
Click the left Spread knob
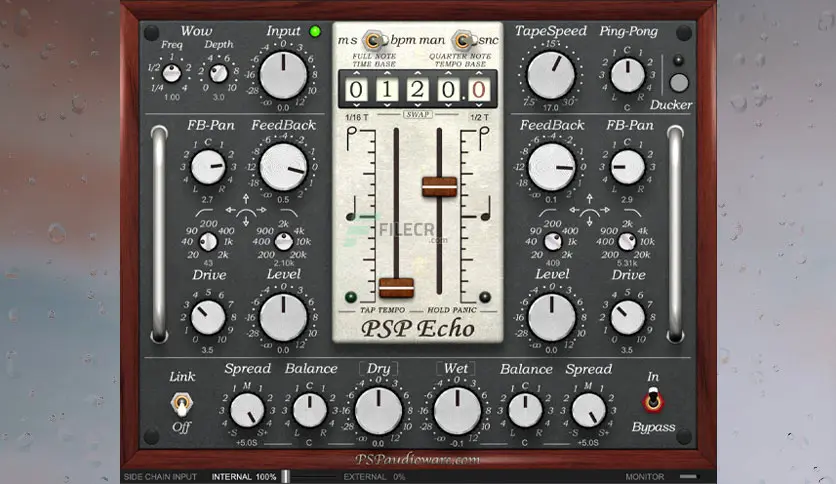247,410
